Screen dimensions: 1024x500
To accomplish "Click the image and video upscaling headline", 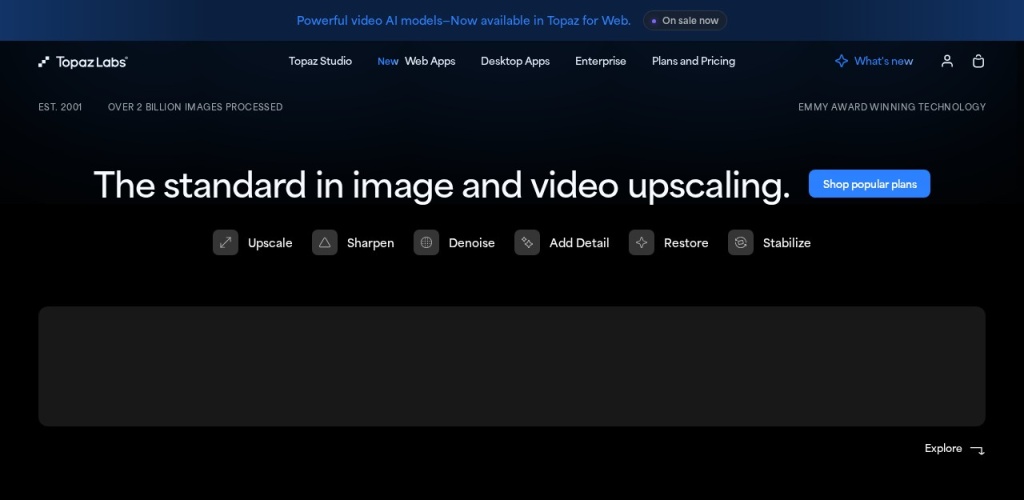I will click(x=441, y=185).
